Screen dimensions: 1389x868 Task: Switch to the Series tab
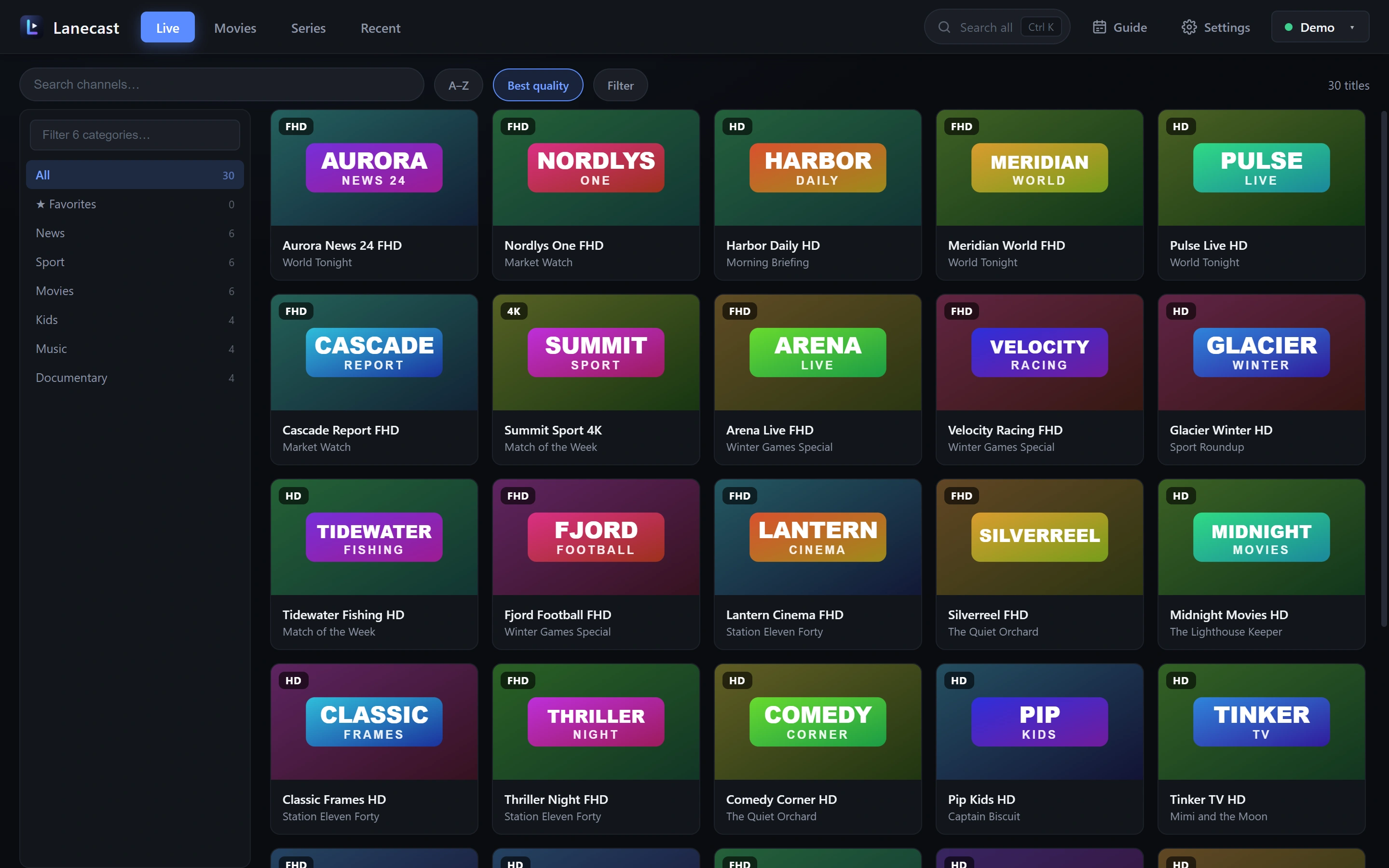tap(308, 27)
